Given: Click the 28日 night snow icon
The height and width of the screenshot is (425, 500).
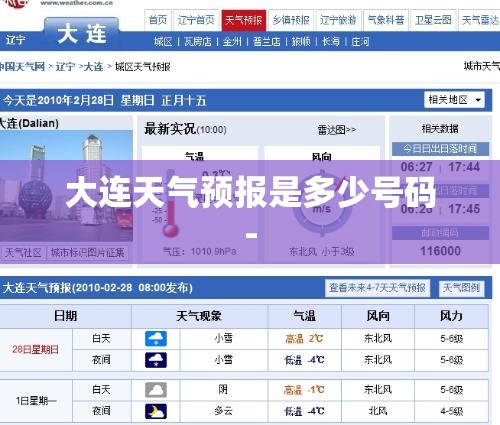Looking at the screenshot, I should click(156, 360).
